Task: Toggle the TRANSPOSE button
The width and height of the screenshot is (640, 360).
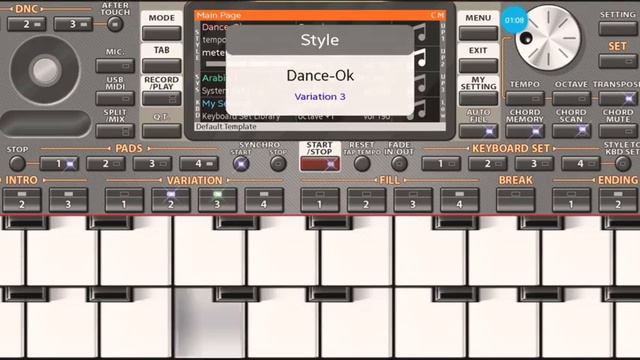Action: click(x=618, y=98)
